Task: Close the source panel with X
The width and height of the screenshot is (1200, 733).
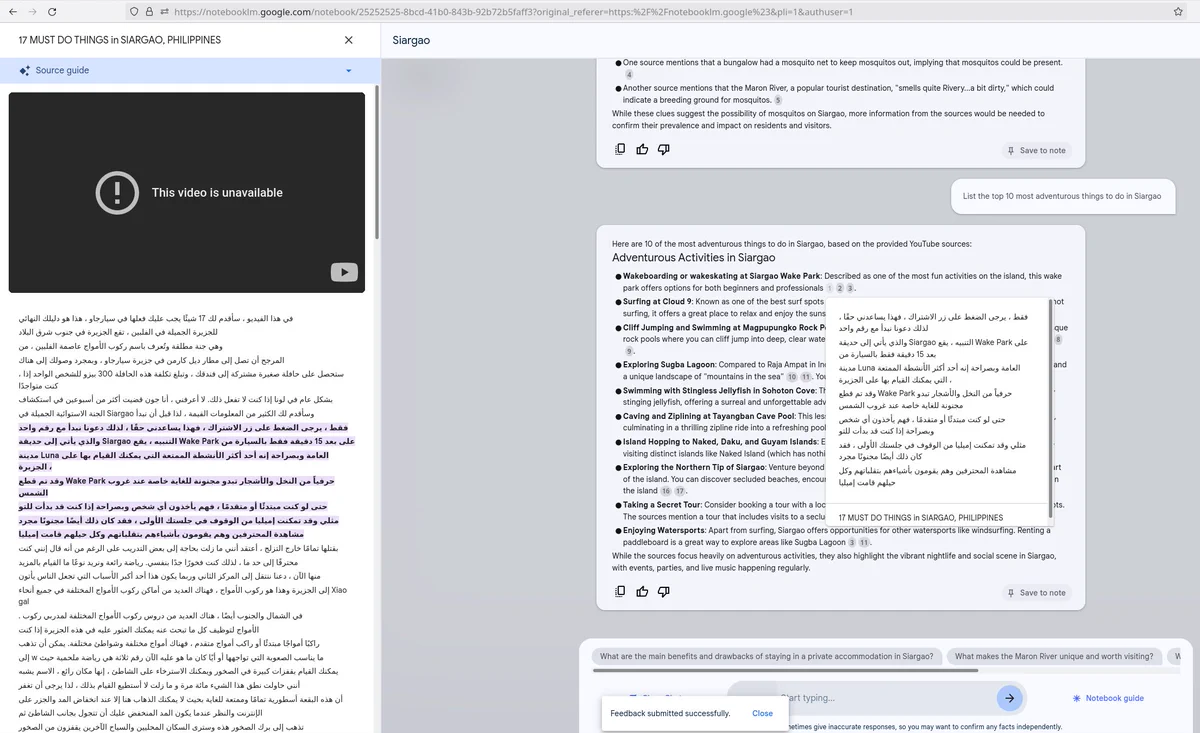Action: [348, 40]
